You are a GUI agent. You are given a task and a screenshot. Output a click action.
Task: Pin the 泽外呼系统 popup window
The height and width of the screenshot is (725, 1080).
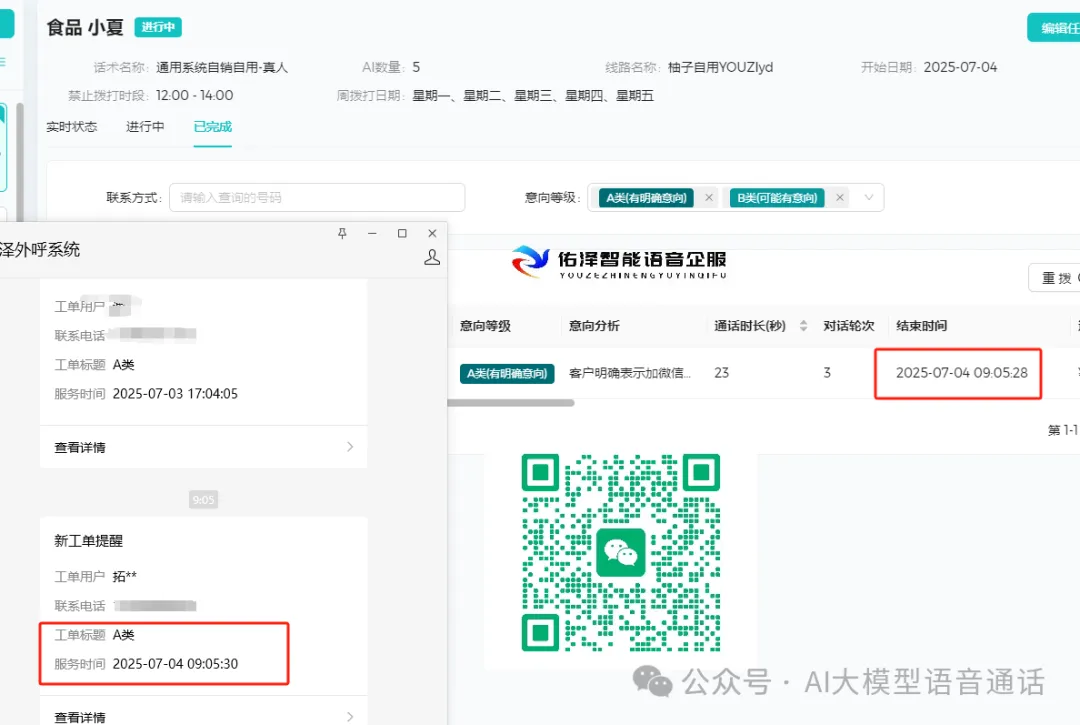[x=342, y=232]
